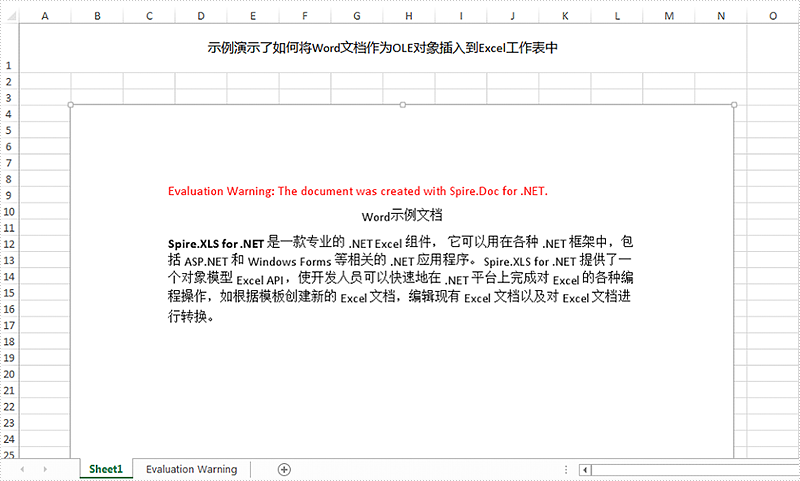Click the top-right OLE object resize handle
Screen dimensions: 800x481
(x=734, y=105)
